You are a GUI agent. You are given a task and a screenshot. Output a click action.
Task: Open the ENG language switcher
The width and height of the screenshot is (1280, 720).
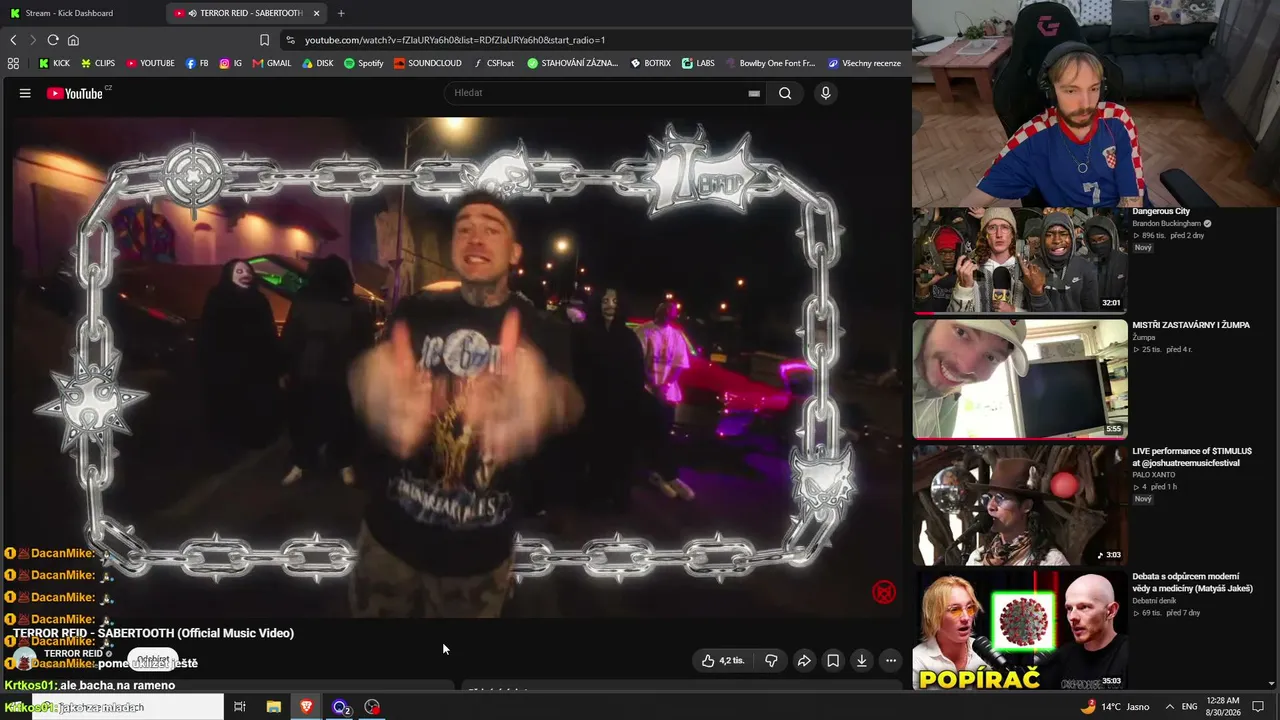(1190, 707)
